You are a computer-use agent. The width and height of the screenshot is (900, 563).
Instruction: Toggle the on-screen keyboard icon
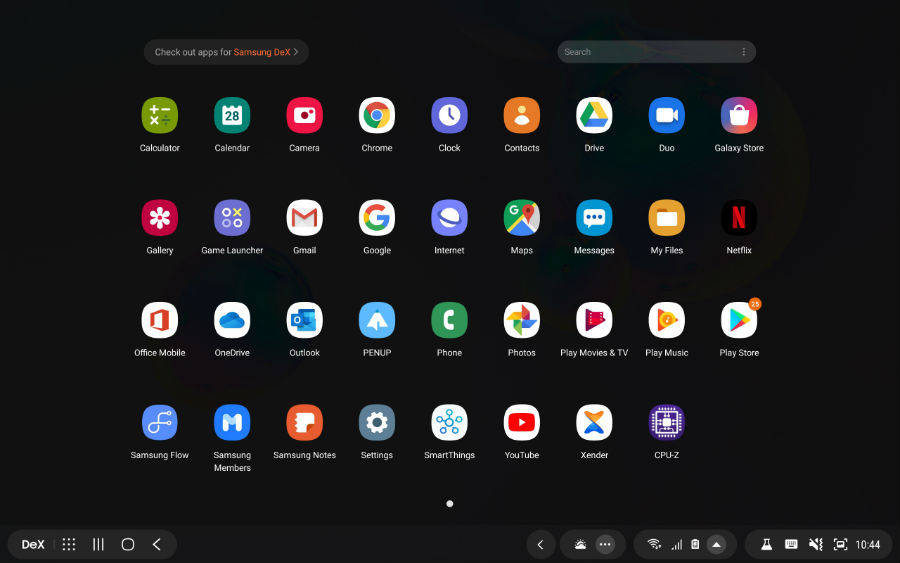tap(791, 544)
